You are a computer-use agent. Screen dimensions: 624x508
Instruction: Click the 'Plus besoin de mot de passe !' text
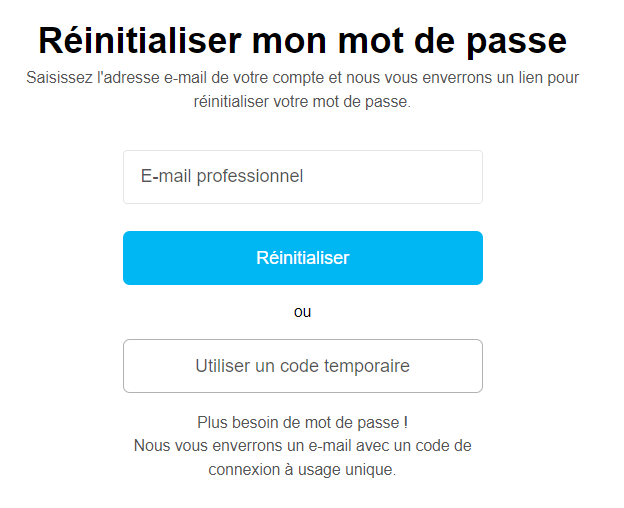click(302, 422)
